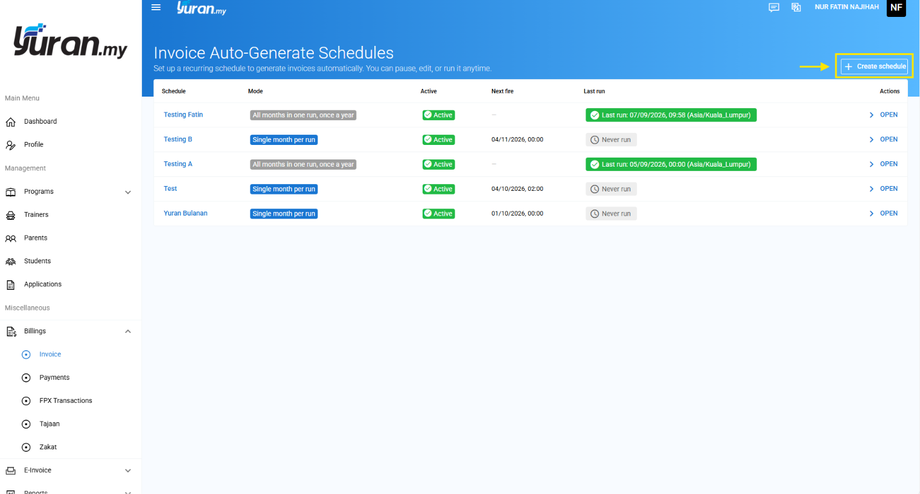Viewport: 920px width, 494px height.
Task: Open the Testing A schedule link
Action: [x=178, y=164]
